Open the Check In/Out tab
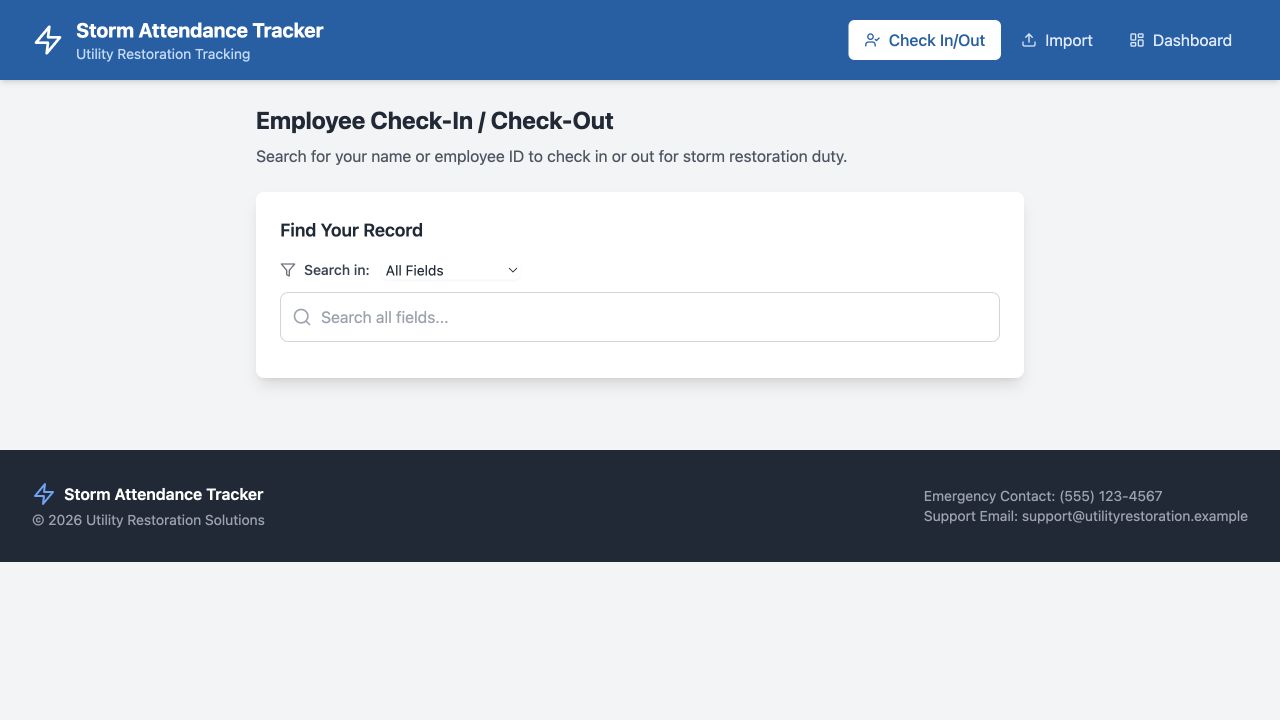The height and width of the screenshot is (720, 1280). pos(924,40)
